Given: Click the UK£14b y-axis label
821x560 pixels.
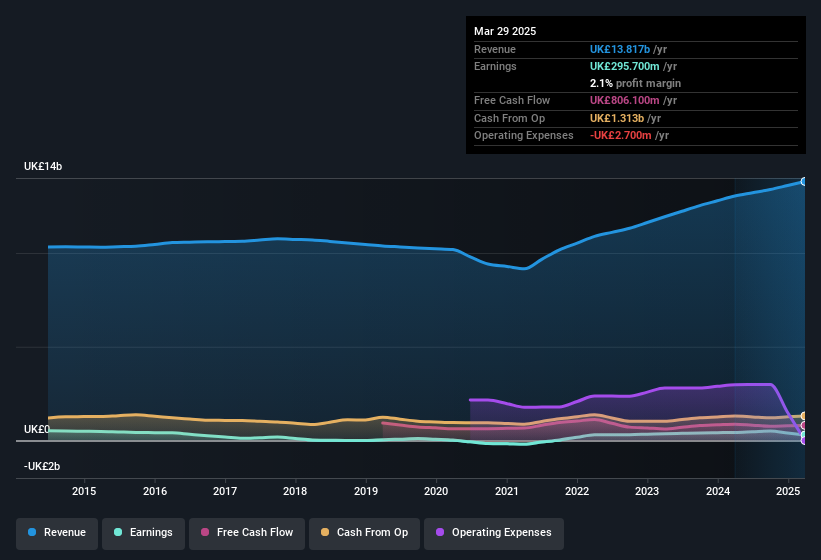Looking at the screenshot, I should (x=43, y=166).
